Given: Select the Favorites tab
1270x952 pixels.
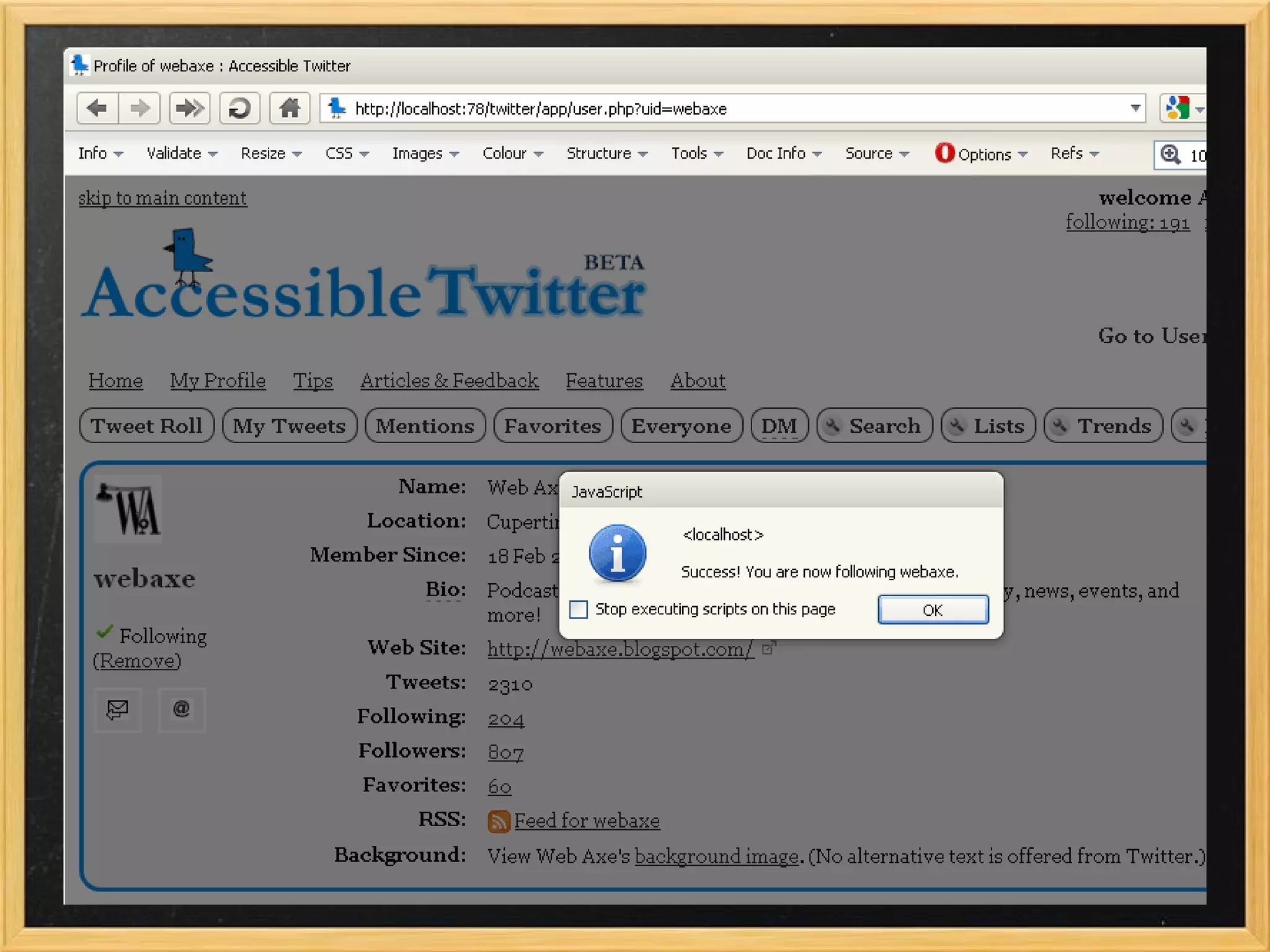Looking at the screenshot, I should (553, 426).
